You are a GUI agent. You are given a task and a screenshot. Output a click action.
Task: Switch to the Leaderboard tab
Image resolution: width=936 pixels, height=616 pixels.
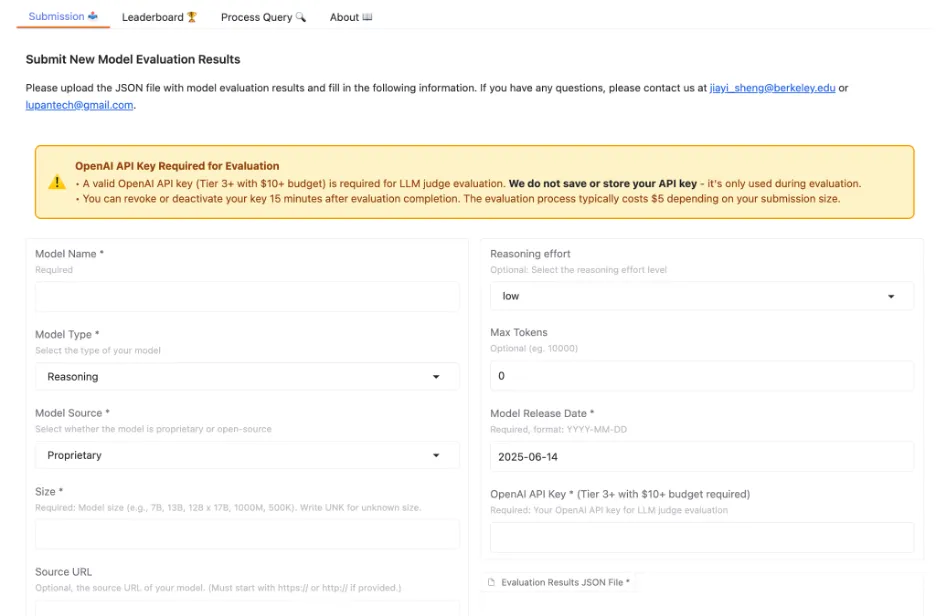point(159,17)
